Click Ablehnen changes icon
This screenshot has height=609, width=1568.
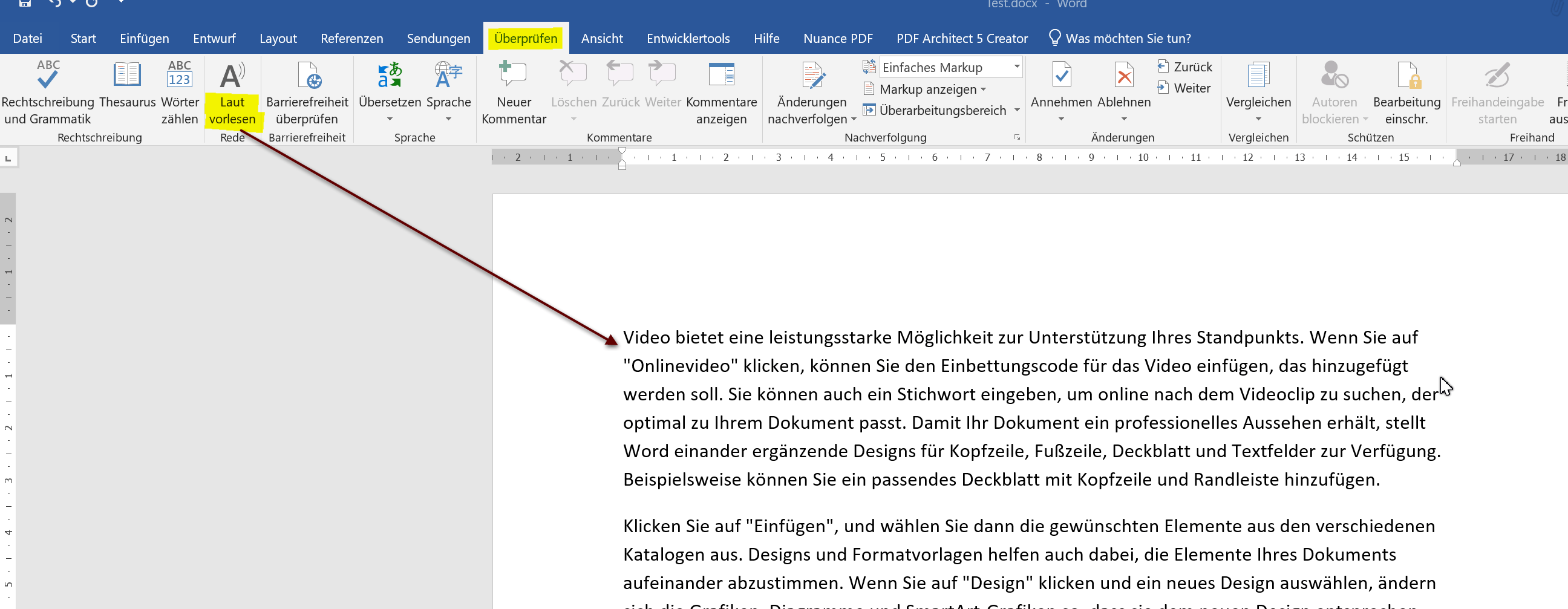[x=1123, y=75]
